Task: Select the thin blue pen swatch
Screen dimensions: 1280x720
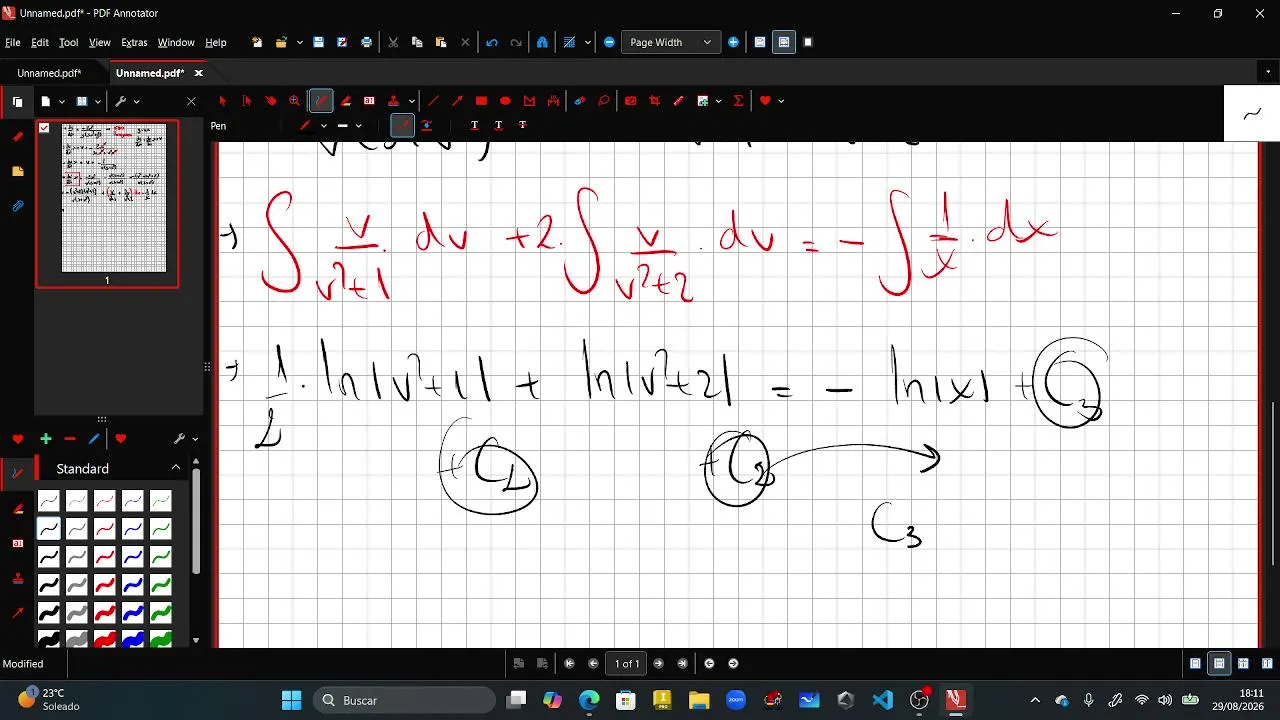Action: [x=132, y=501]
